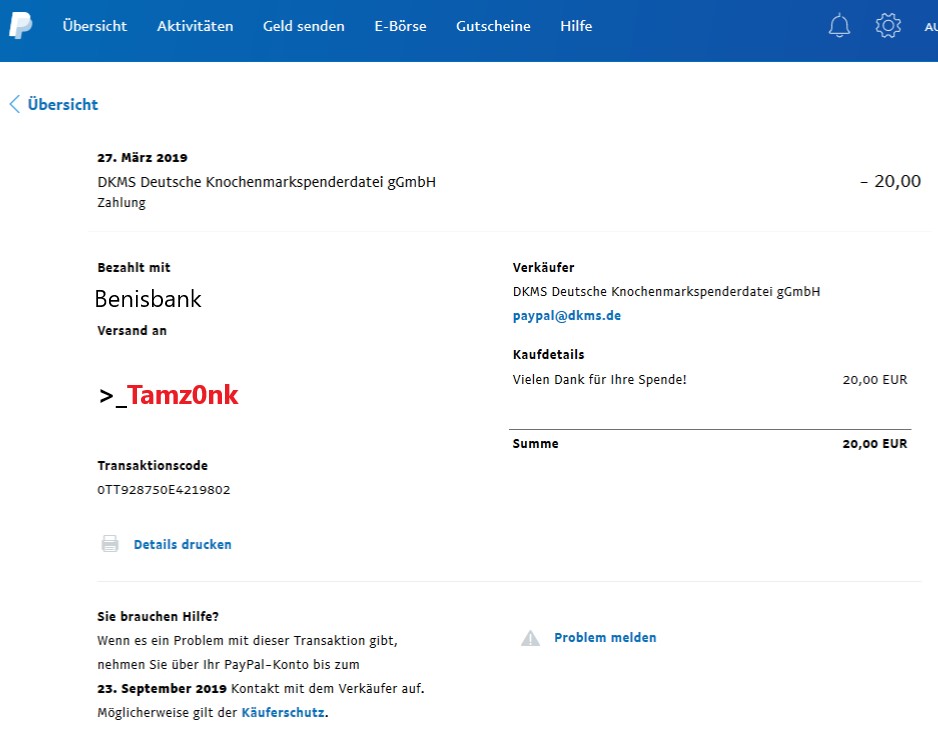Click the Versand an heading
The height and width of the screenshot is (736, 938).
(132, 330)
